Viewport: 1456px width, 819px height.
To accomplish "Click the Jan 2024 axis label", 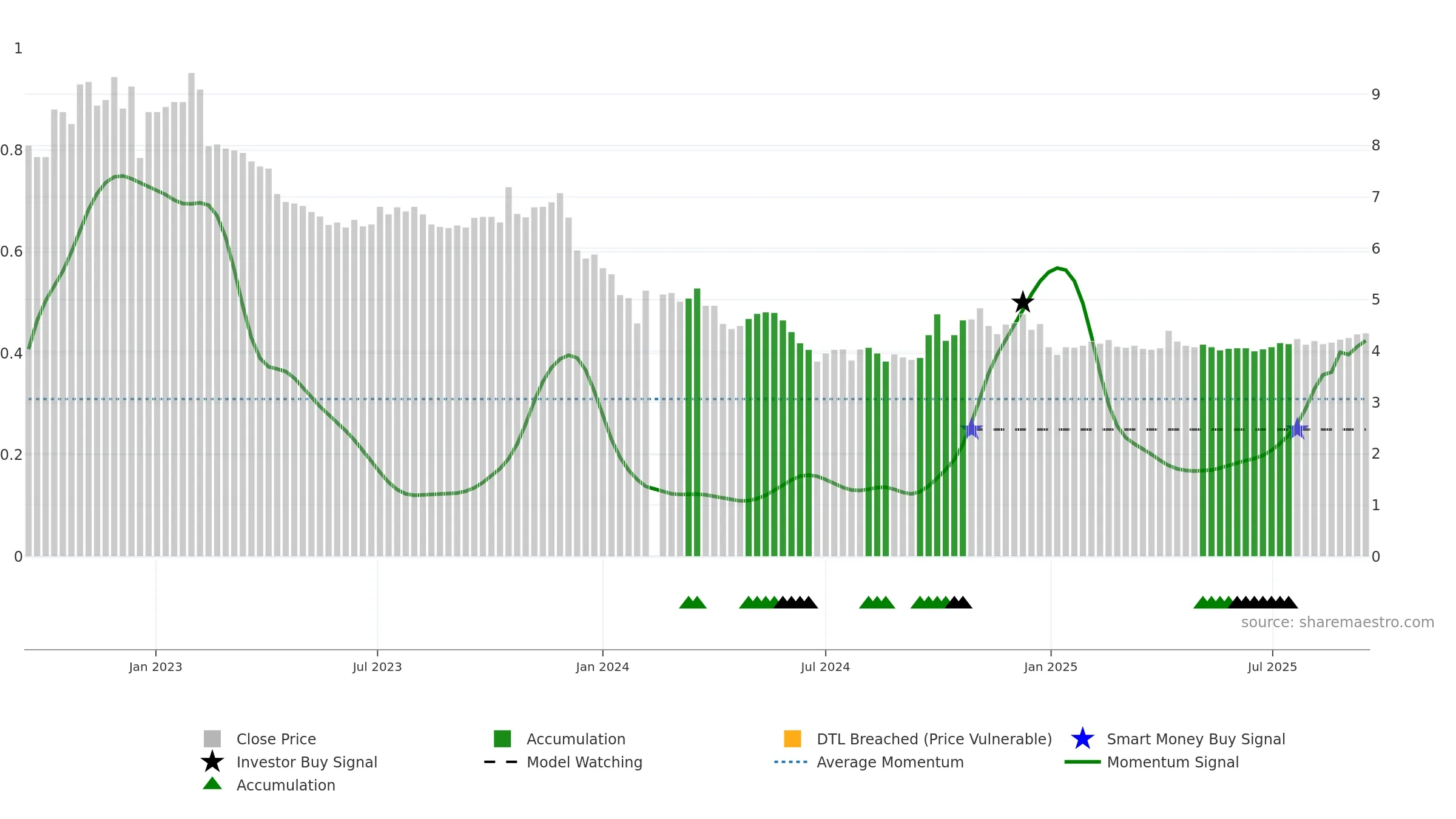I will [x=602, y=667].
